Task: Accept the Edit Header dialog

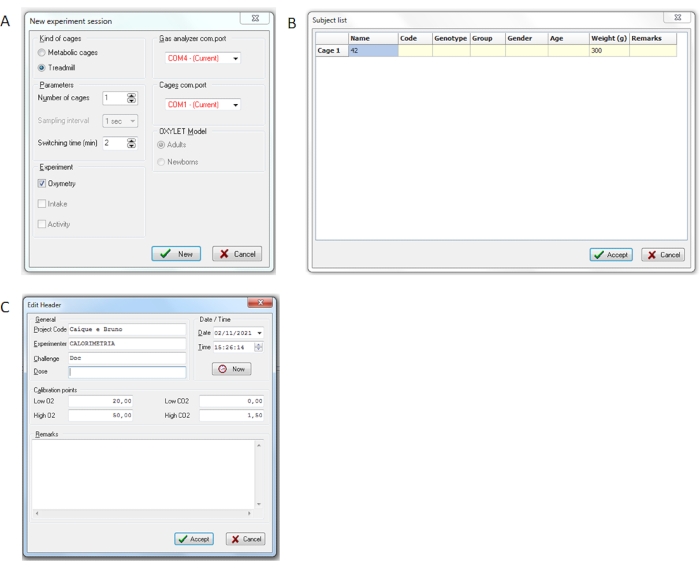Action: (x=194, y=539)
